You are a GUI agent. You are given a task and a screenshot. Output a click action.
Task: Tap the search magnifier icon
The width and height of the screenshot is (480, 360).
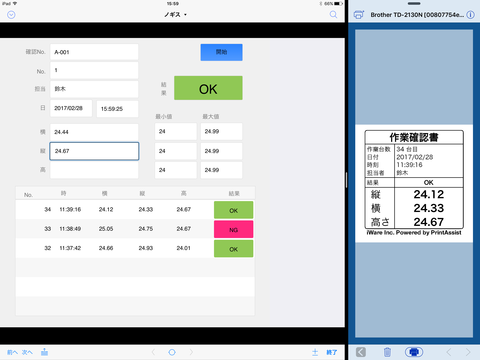[333, 14]
